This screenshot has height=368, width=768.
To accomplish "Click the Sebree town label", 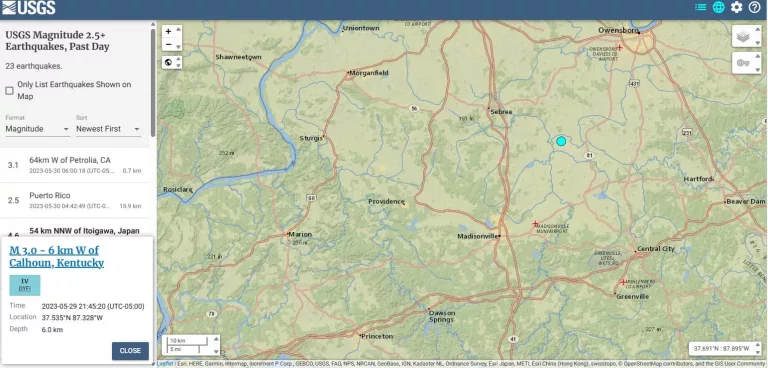I will point(502,112).
